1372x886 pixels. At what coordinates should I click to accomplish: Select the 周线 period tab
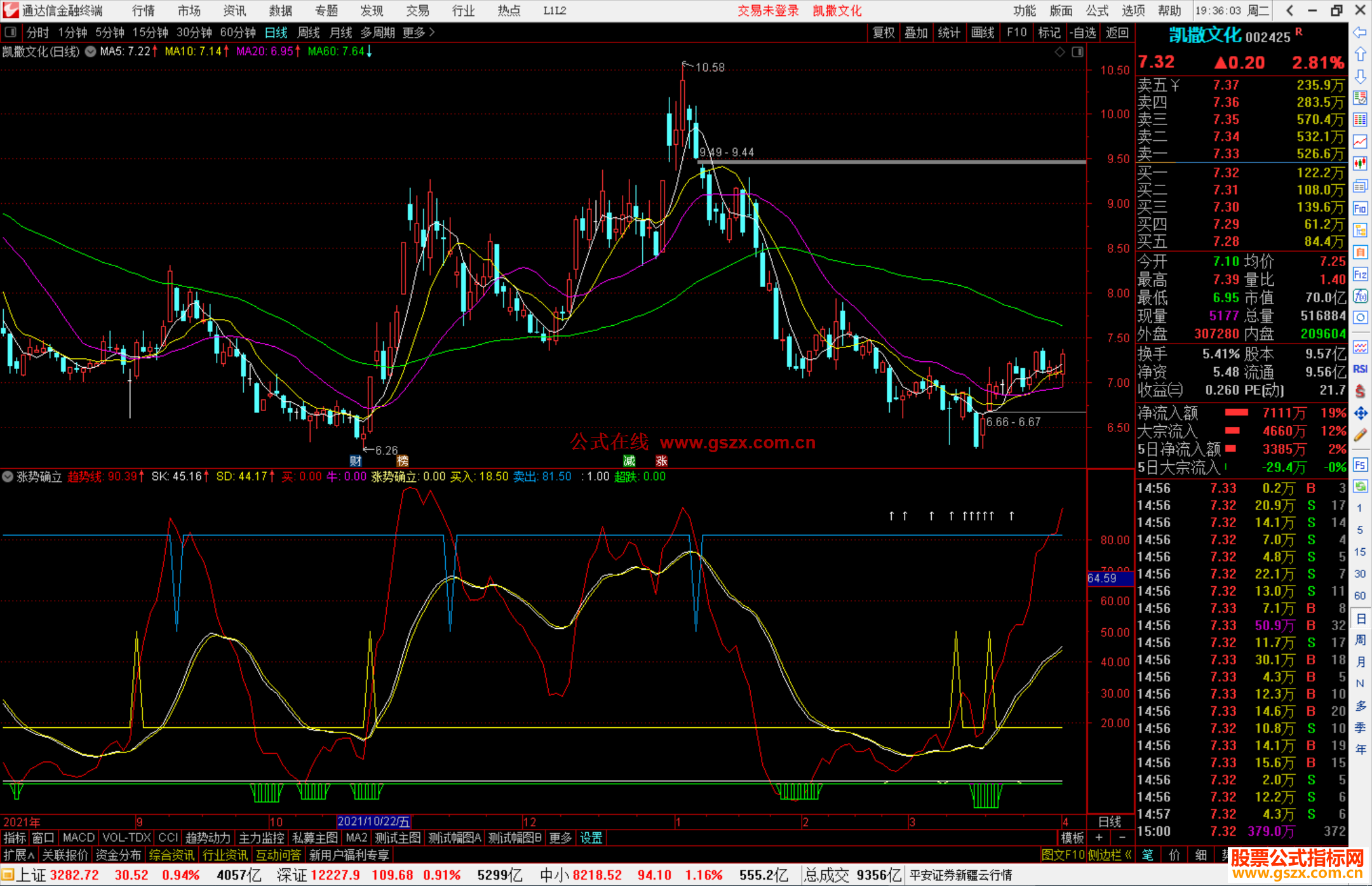309,32
